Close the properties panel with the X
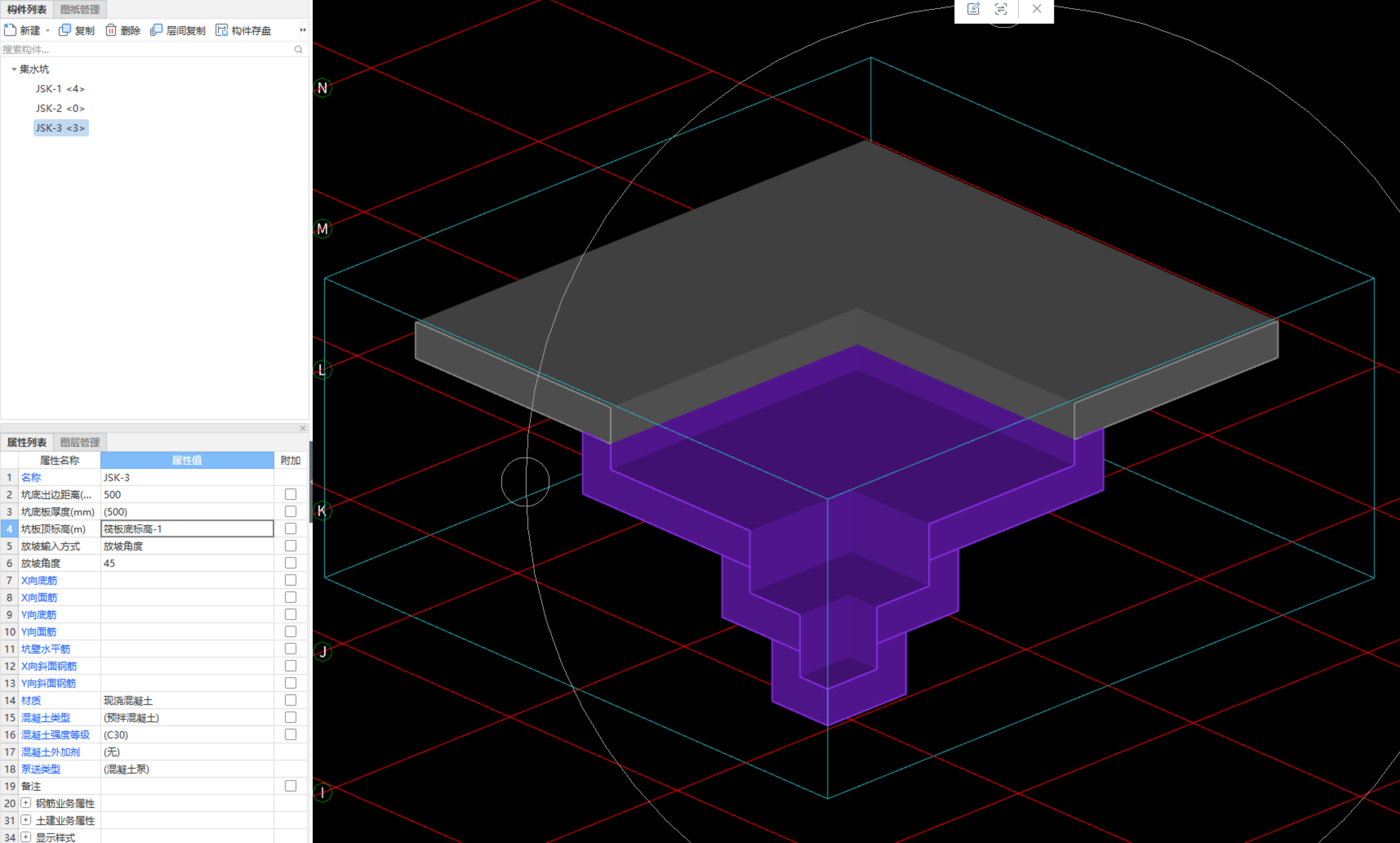This screenshot has width=1400, height=843. [303, 427]
